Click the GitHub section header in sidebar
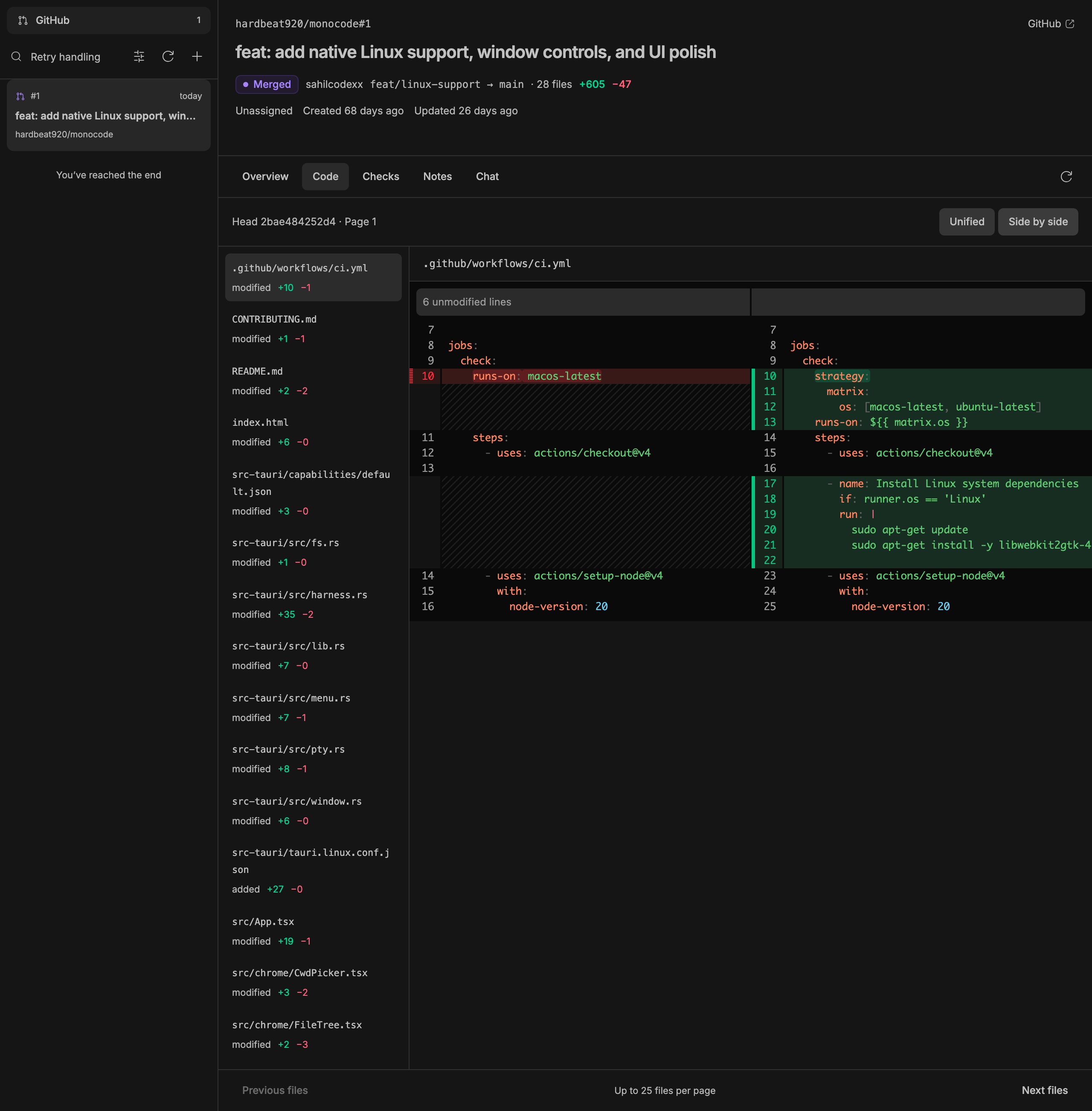The image size is (1092, 1111). [x=108, y=20]
